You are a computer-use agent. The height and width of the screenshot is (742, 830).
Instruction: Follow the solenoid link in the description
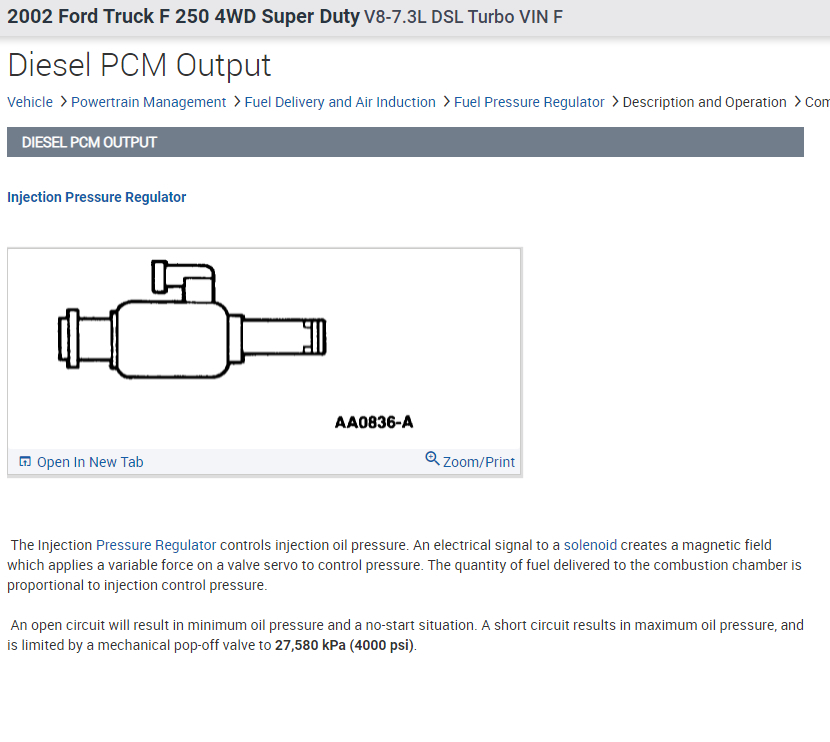(x=590, y=545)
